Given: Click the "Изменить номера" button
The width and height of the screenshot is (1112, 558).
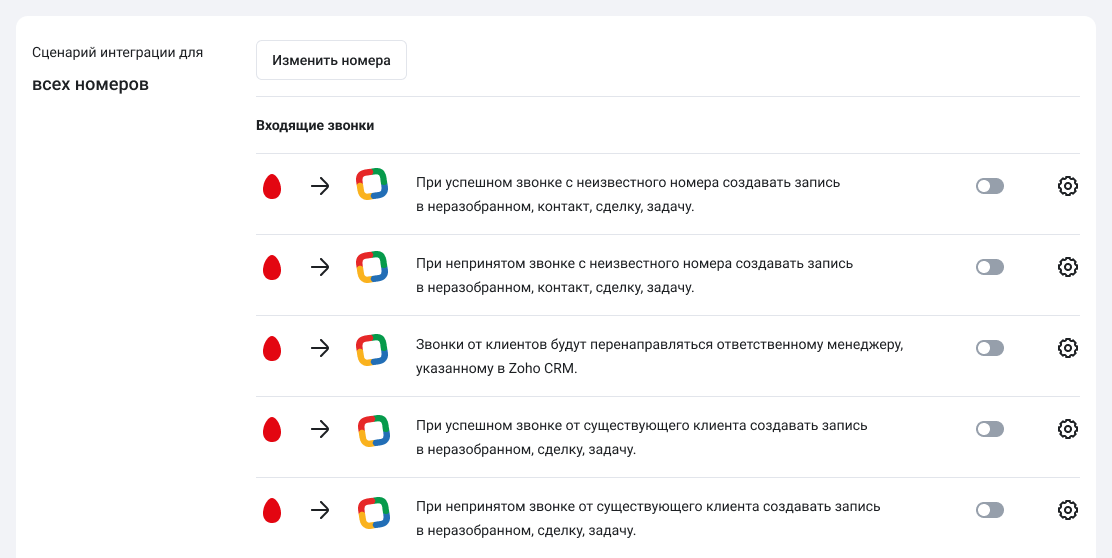Looking at the screenshot, I should 331,60.
